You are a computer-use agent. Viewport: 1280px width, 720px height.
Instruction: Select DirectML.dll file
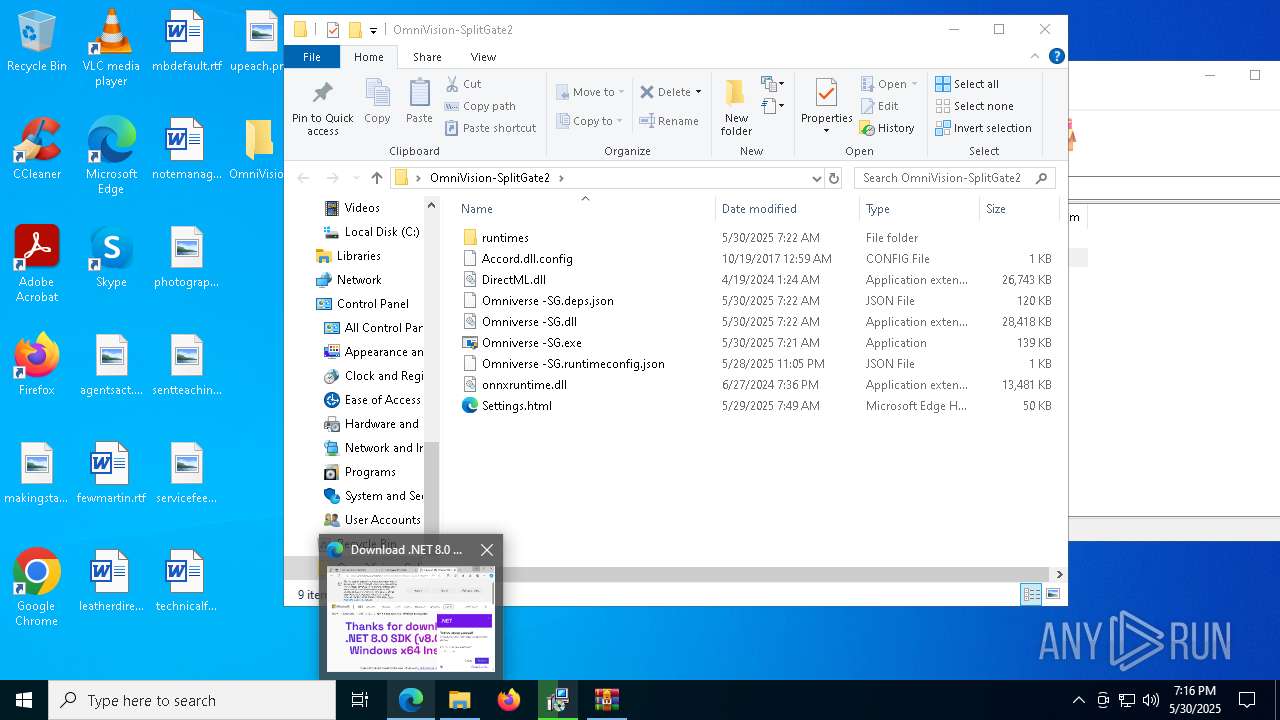(x=513, y=280)
